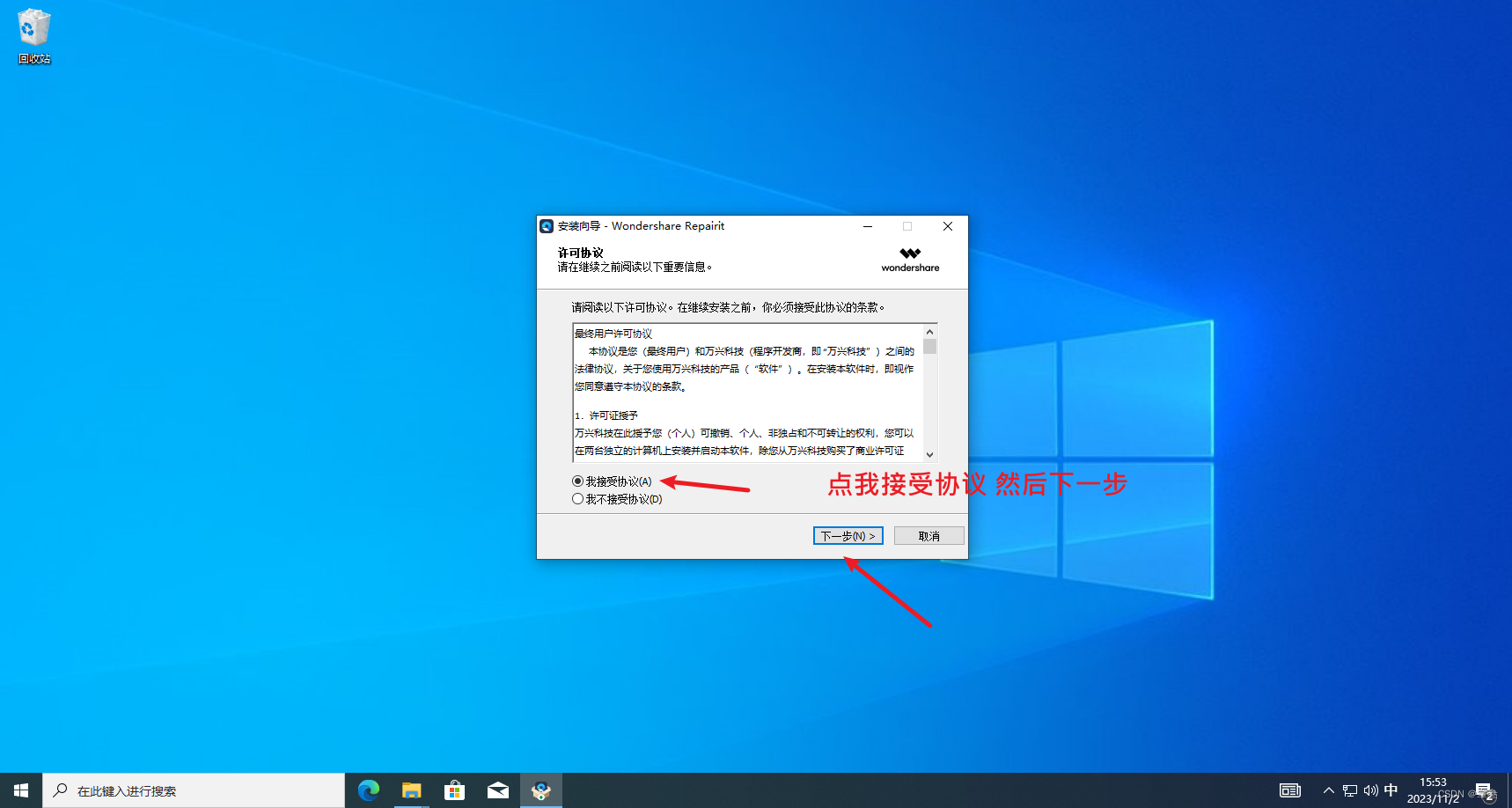The width and height of the screenshot is (1512, 808).
Task: Click the "许可协议" header title
Action: coord(580,253)
